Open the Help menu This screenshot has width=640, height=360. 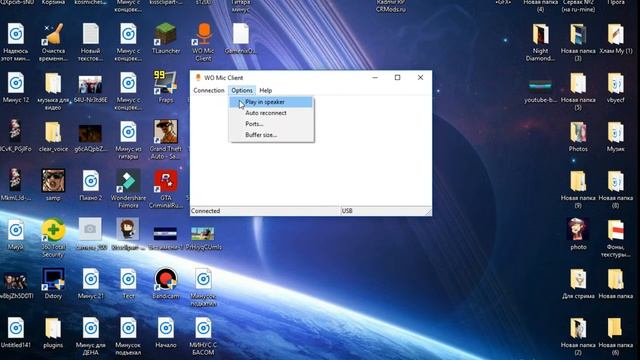265,90
